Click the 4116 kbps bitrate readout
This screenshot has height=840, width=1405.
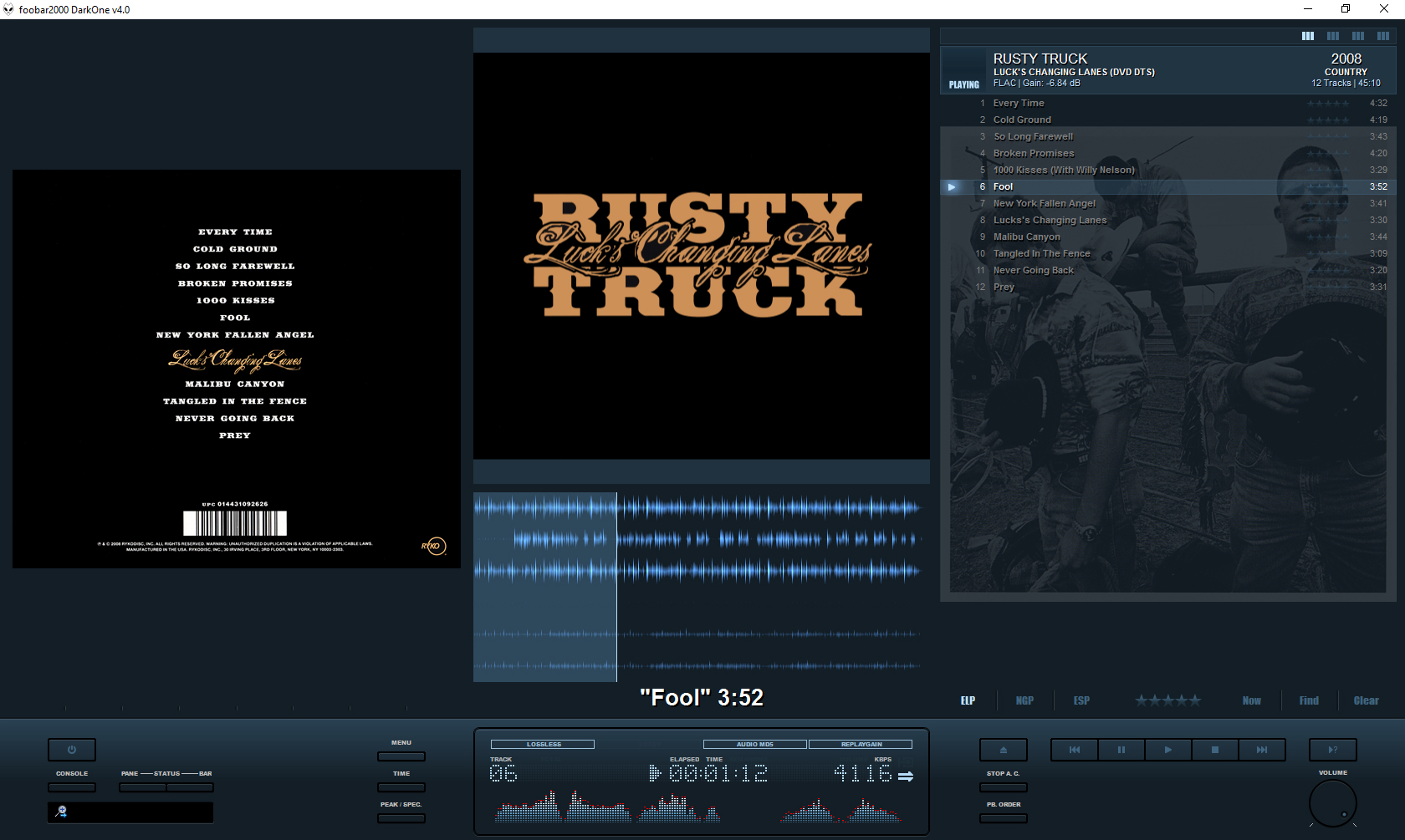[862, 773]
